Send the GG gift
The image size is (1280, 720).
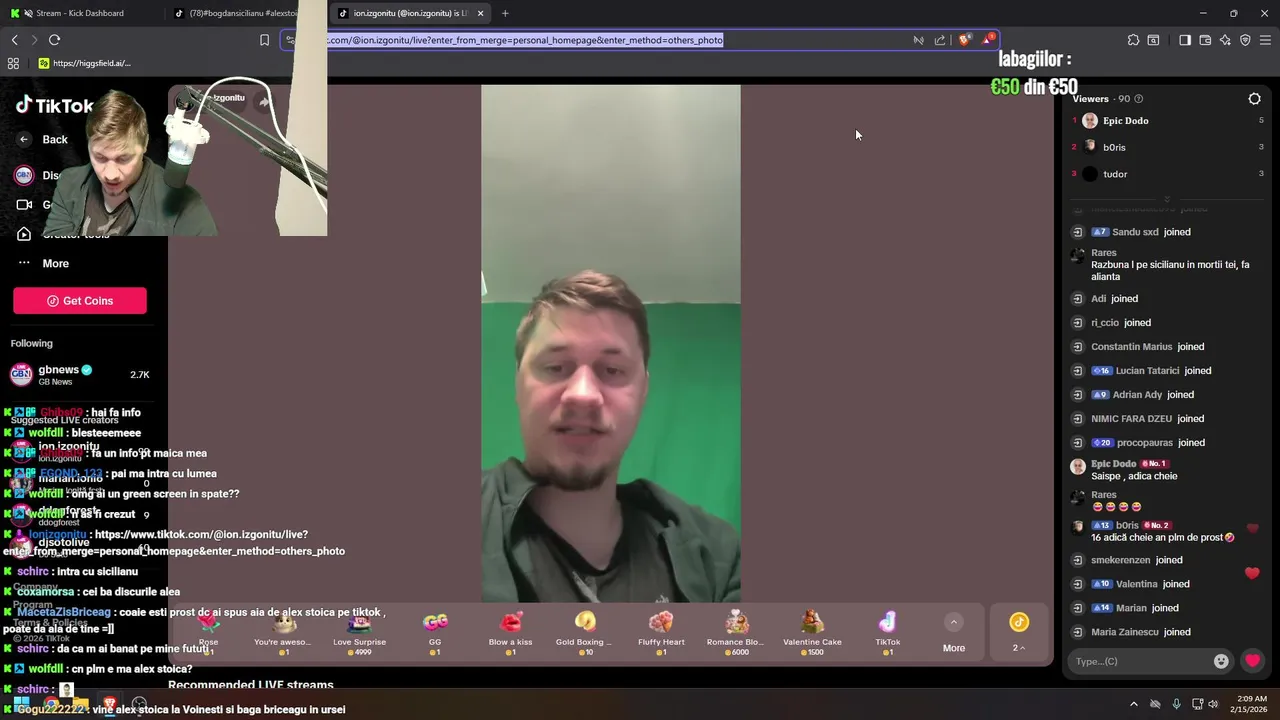435,631
